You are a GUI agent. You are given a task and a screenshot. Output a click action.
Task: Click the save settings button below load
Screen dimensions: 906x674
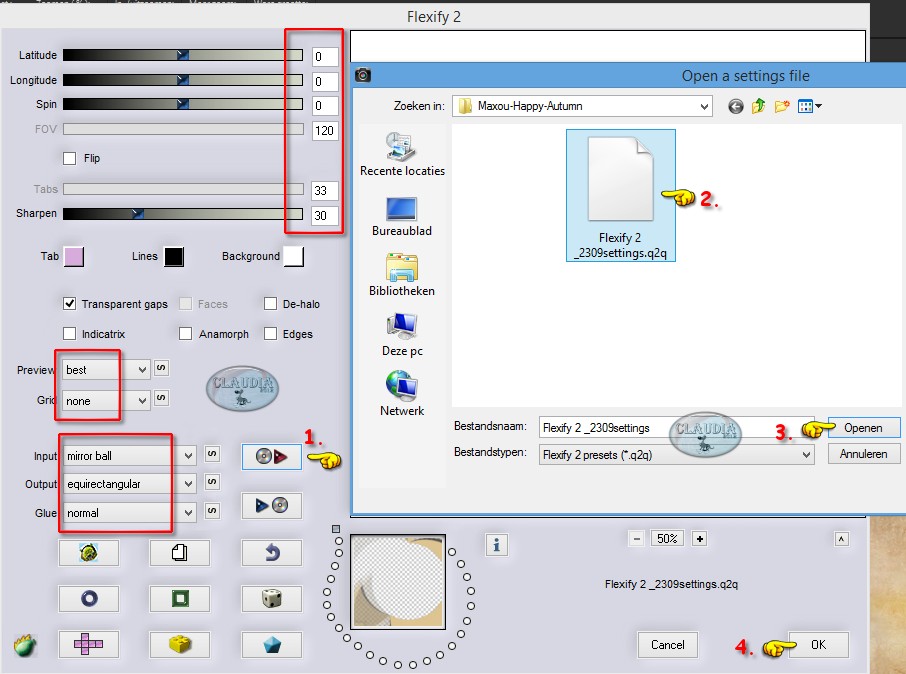(272, 506)
